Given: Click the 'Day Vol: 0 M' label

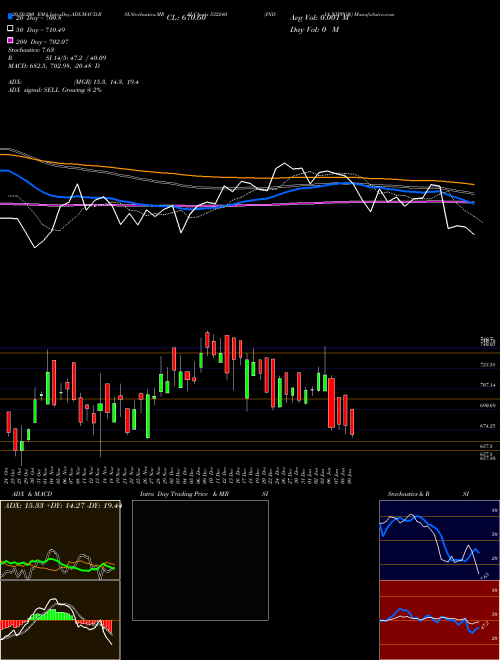Looking at the screenshot, I should coord(314,30).
